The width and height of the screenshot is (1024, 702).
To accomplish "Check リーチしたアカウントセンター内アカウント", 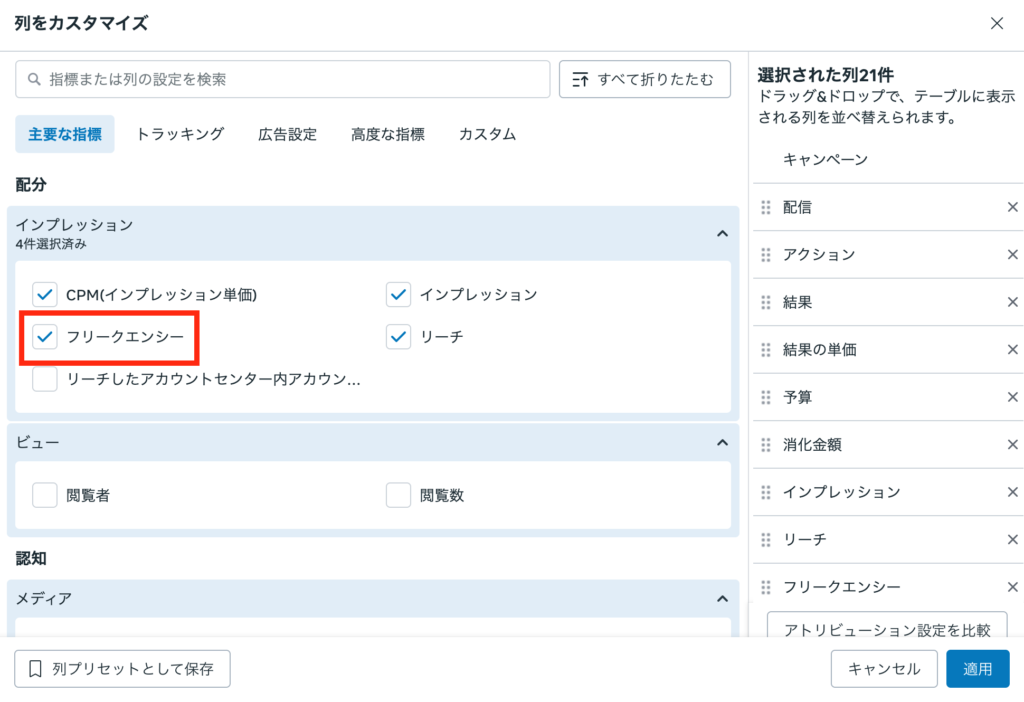I will [44, 380].
